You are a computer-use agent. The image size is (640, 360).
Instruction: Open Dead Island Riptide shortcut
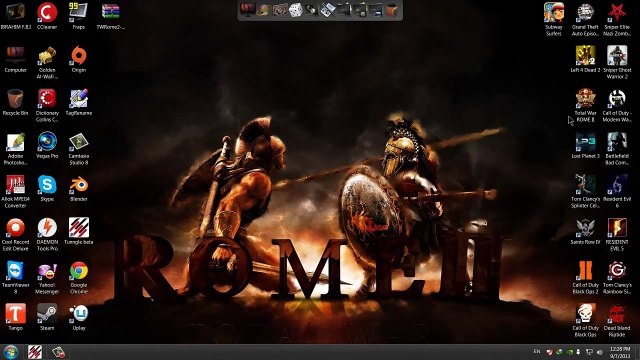[617, 320]
